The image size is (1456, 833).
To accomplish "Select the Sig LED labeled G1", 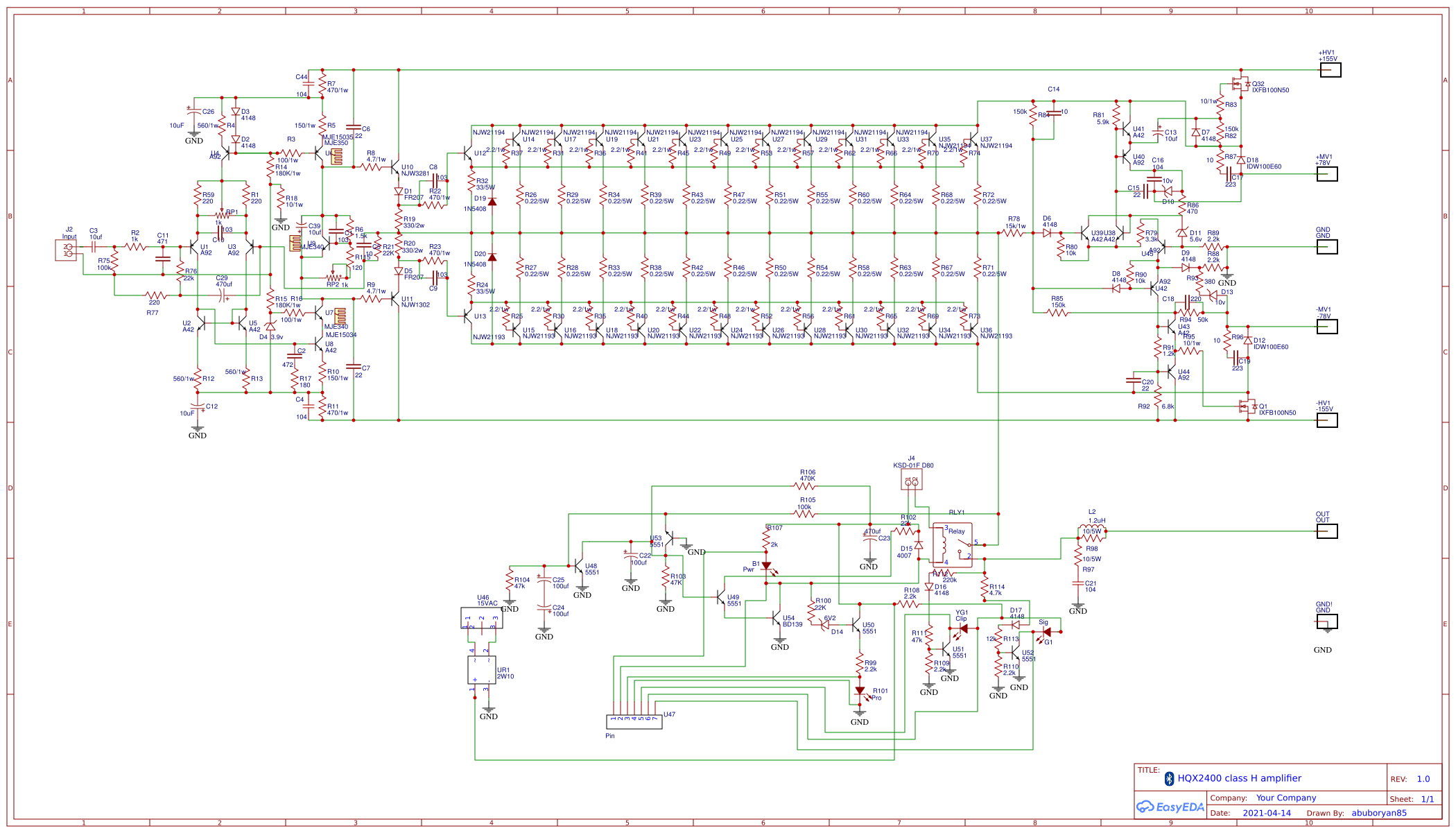I will coord(1048,632).
